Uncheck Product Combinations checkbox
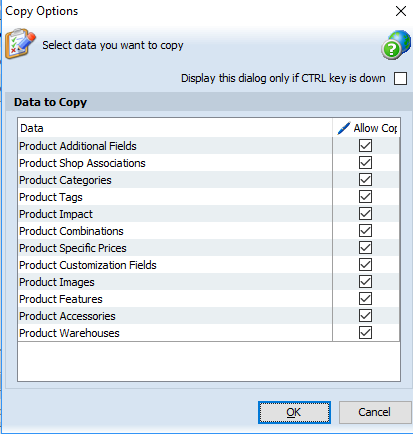Image resolution: width=413 pixels, height=434 pixels. (365, 231)
